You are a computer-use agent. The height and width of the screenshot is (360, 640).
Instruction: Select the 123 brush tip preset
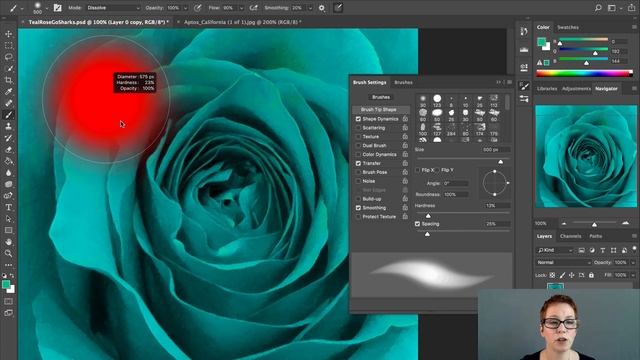point(437,100)
